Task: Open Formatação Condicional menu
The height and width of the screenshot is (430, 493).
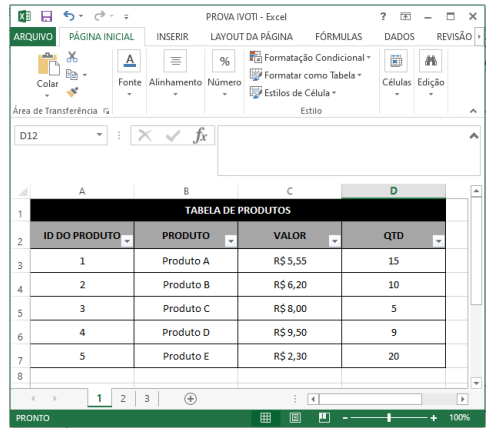Action: pos(310,57)
